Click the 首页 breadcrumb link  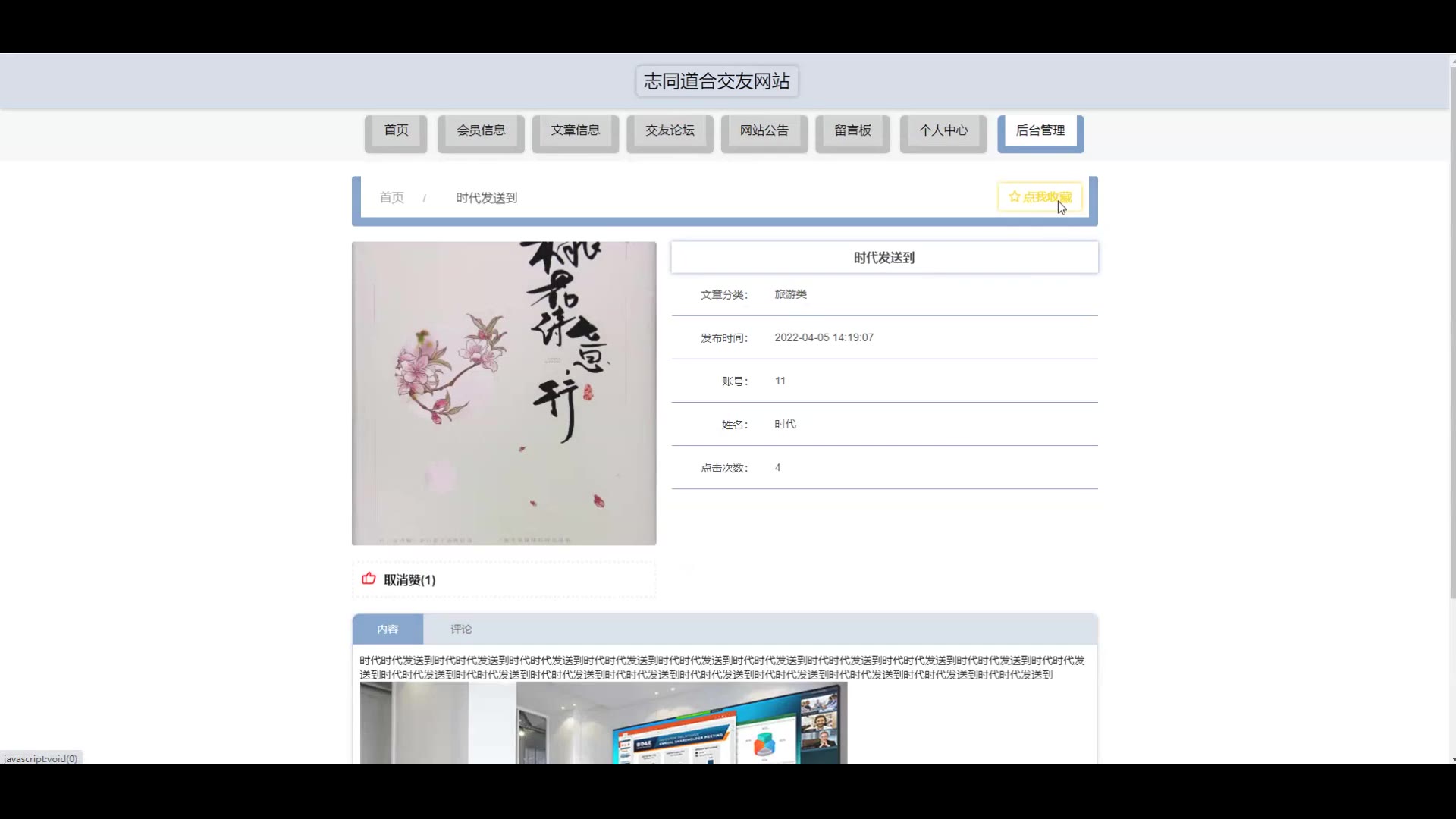pos(392,198)
